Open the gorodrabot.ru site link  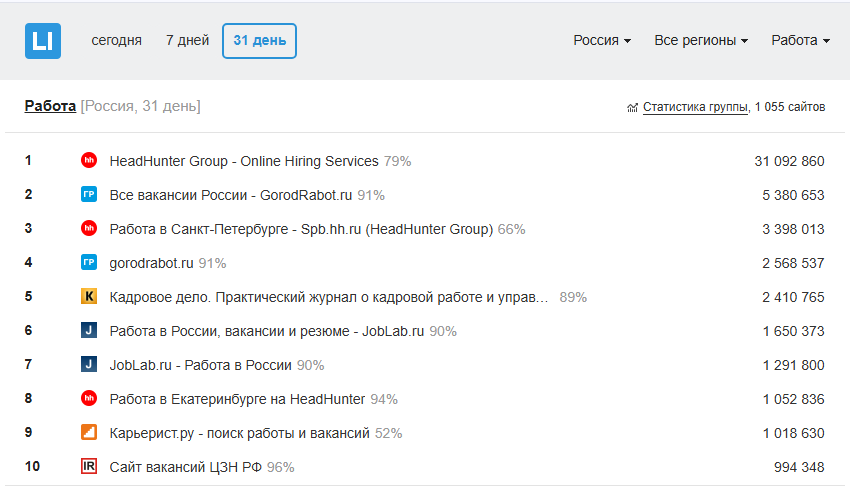click(x=151, y=264)
